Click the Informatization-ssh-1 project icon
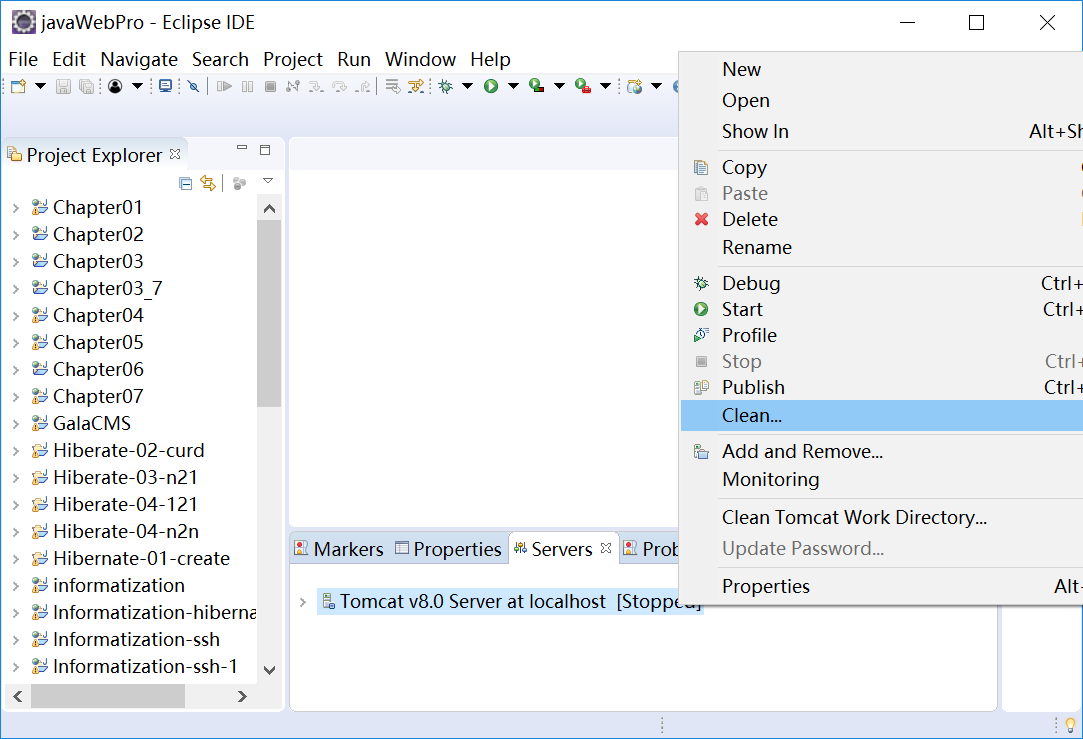The width and height of the screenshot is (1083, 739). tap(39, 666)
